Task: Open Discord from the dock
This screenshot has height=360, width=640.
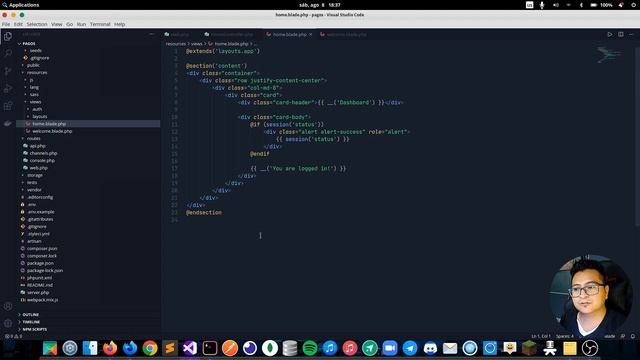Action: tap(430, 348)
